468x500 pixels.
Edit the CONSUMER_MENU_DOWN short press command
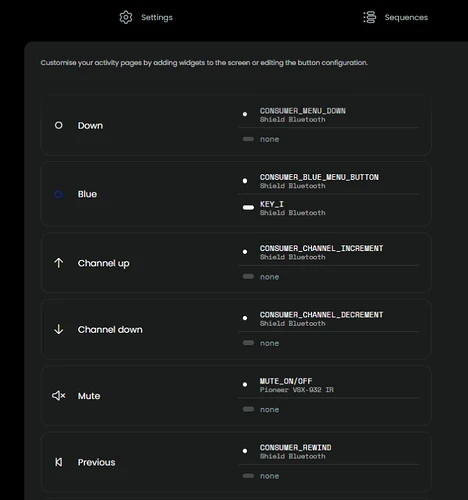[328, 115]
